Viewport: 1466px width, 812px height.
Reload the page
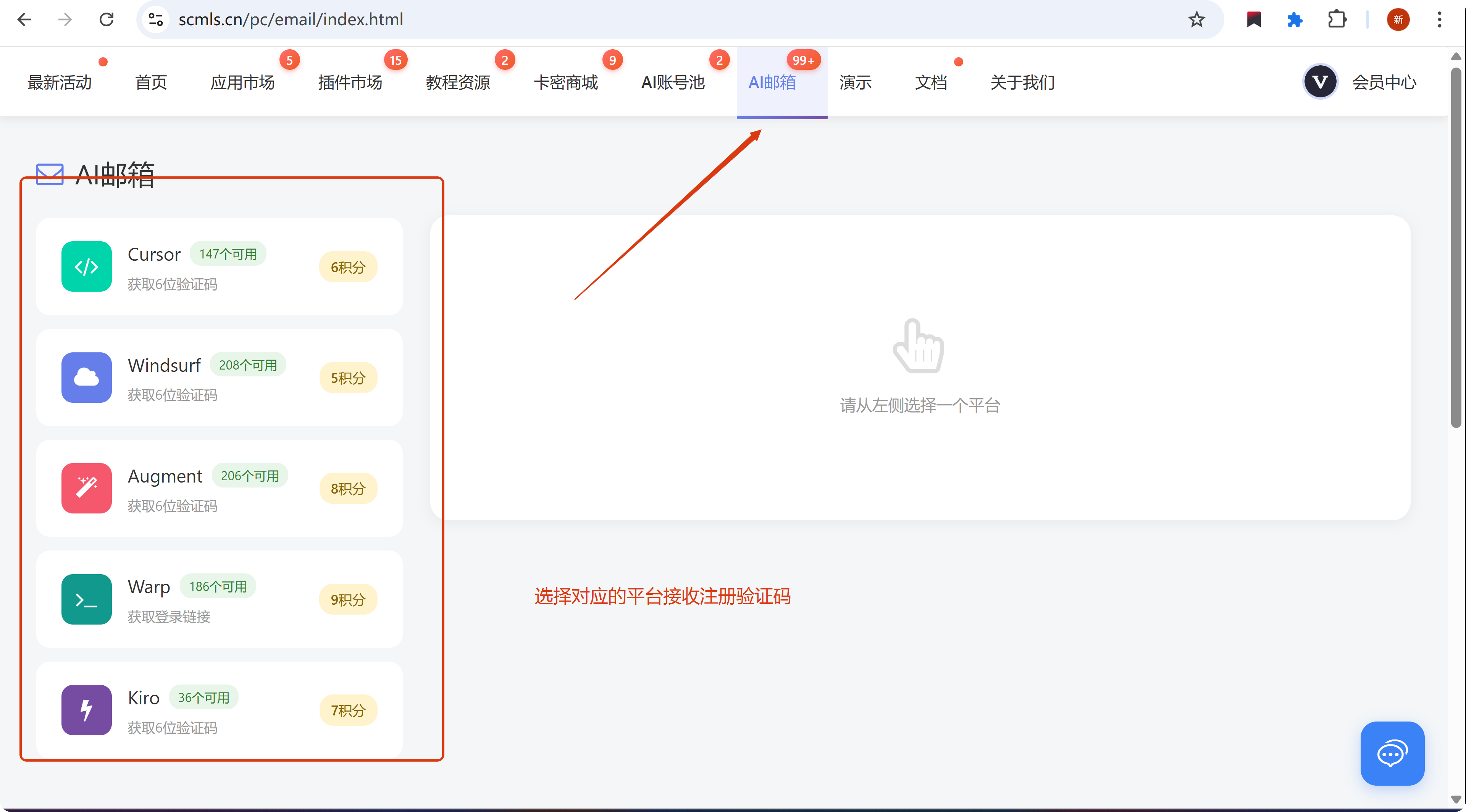click(x=107, y=19)
